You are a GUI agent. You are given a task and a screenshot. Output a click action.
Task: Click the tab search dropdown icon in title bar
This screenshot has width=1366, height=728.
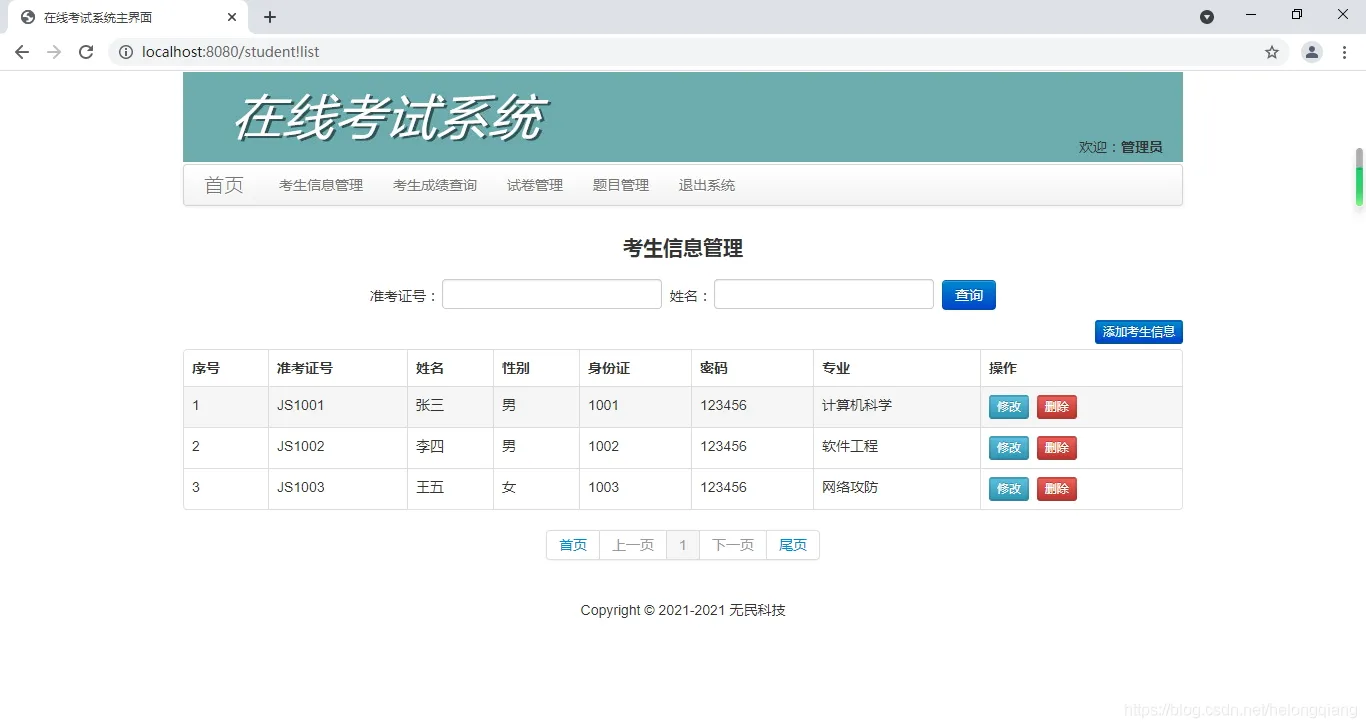pyautogui.click(x=1207, y=17)
